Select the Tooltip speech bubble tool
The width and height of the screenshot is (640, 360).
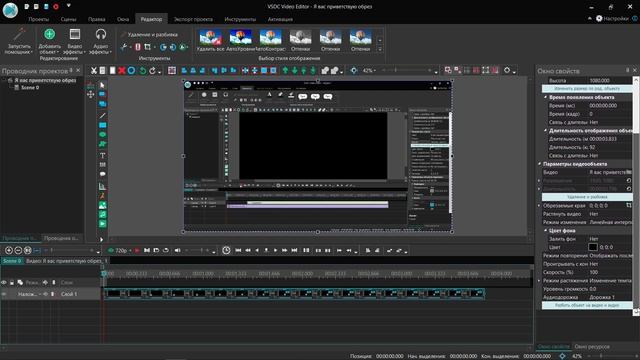(102, 174)
